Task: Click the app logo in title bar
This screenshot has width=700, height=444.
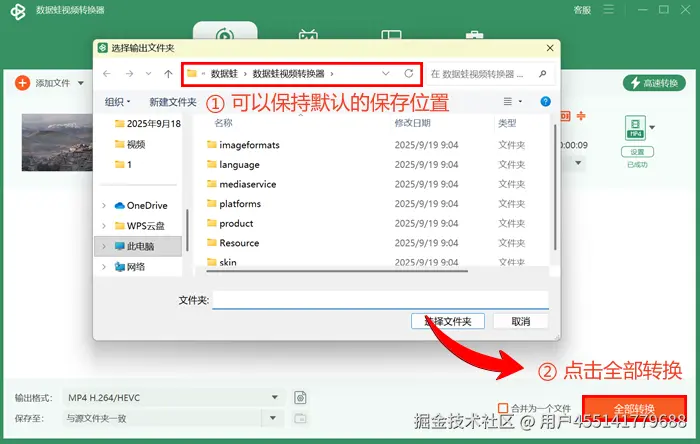Action: pos(18,11)
